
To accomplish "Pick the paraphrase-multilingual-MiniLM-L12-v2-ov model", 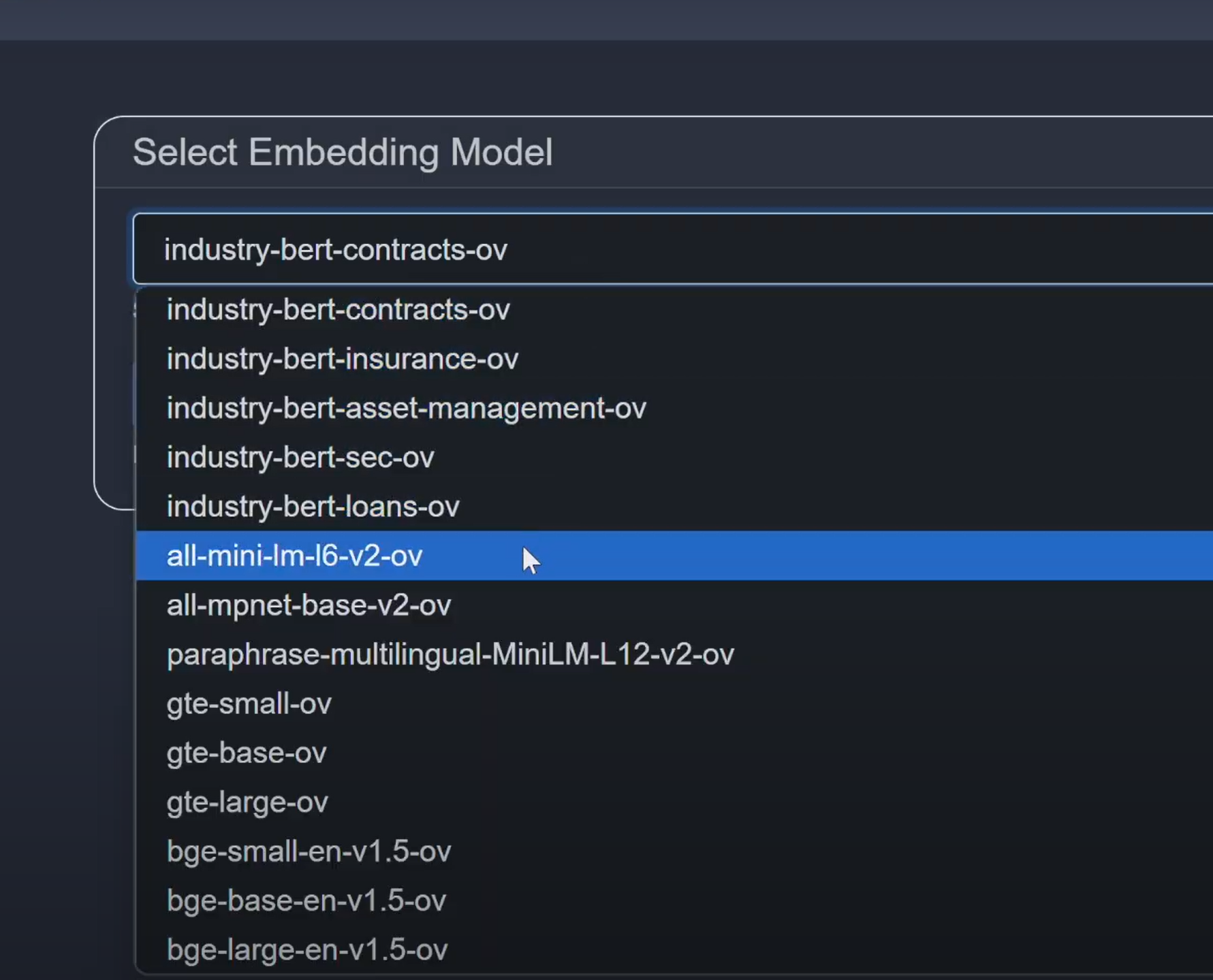I will [x=450, y=654].
